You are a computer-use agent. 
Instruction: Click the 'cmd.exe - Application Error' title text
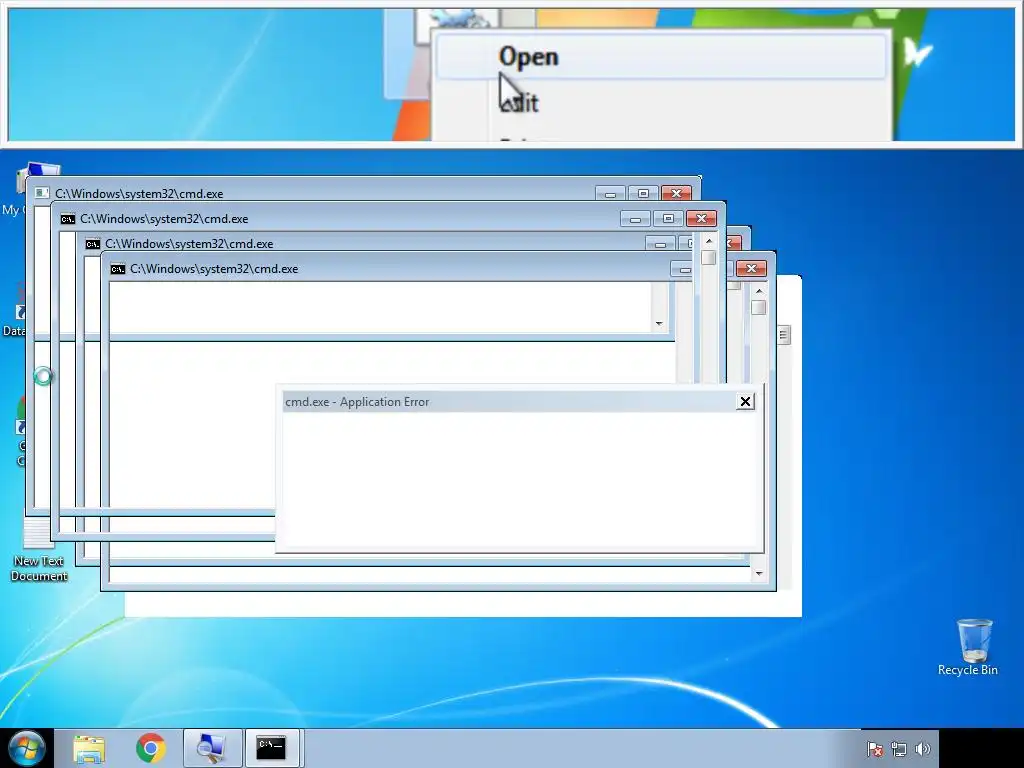[x=357, y=402]
